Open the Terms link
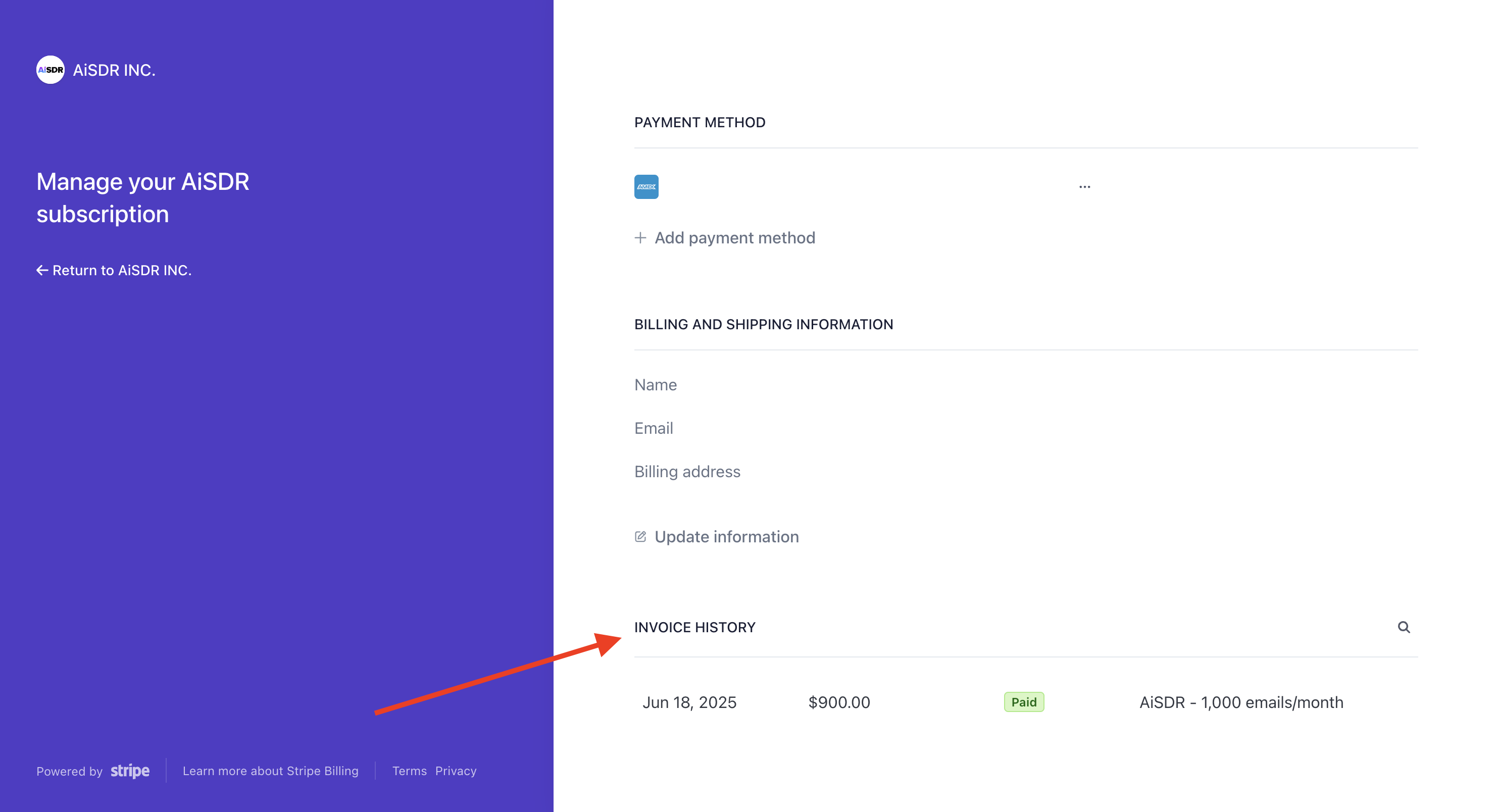This screenshot has width=1494, height=812. coord(410,771)
